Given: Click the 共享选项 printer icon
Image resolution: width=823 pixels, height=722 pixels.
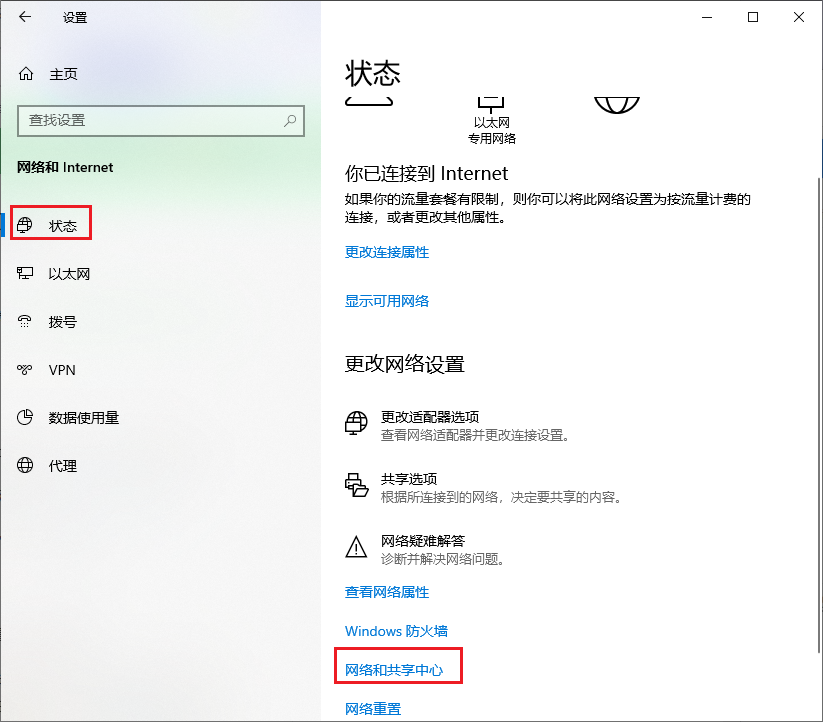Looking at the screenshot, I should click(x=356, y=485).
